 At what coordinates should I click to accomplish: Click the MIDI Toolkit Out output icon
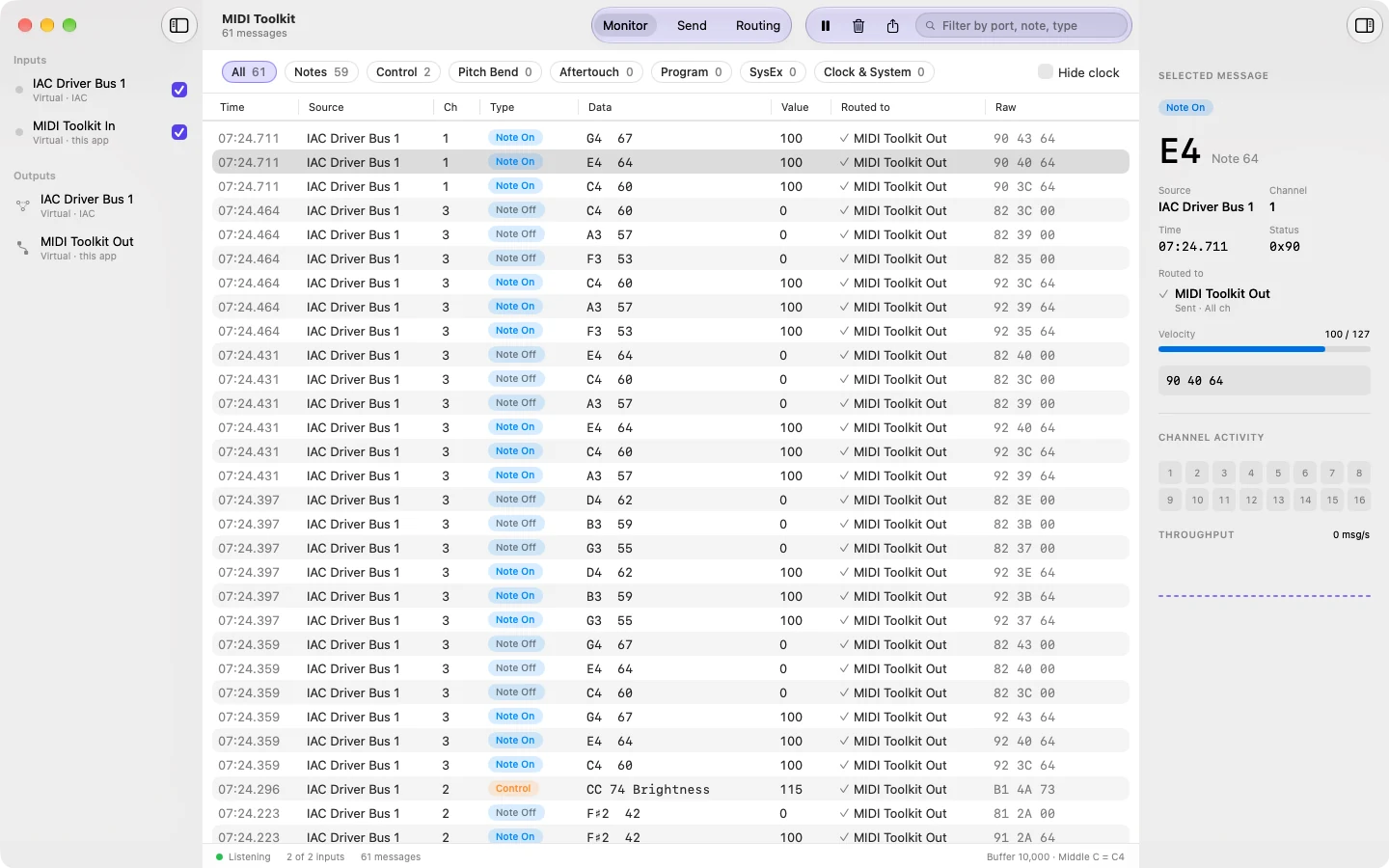click(23, 248)
